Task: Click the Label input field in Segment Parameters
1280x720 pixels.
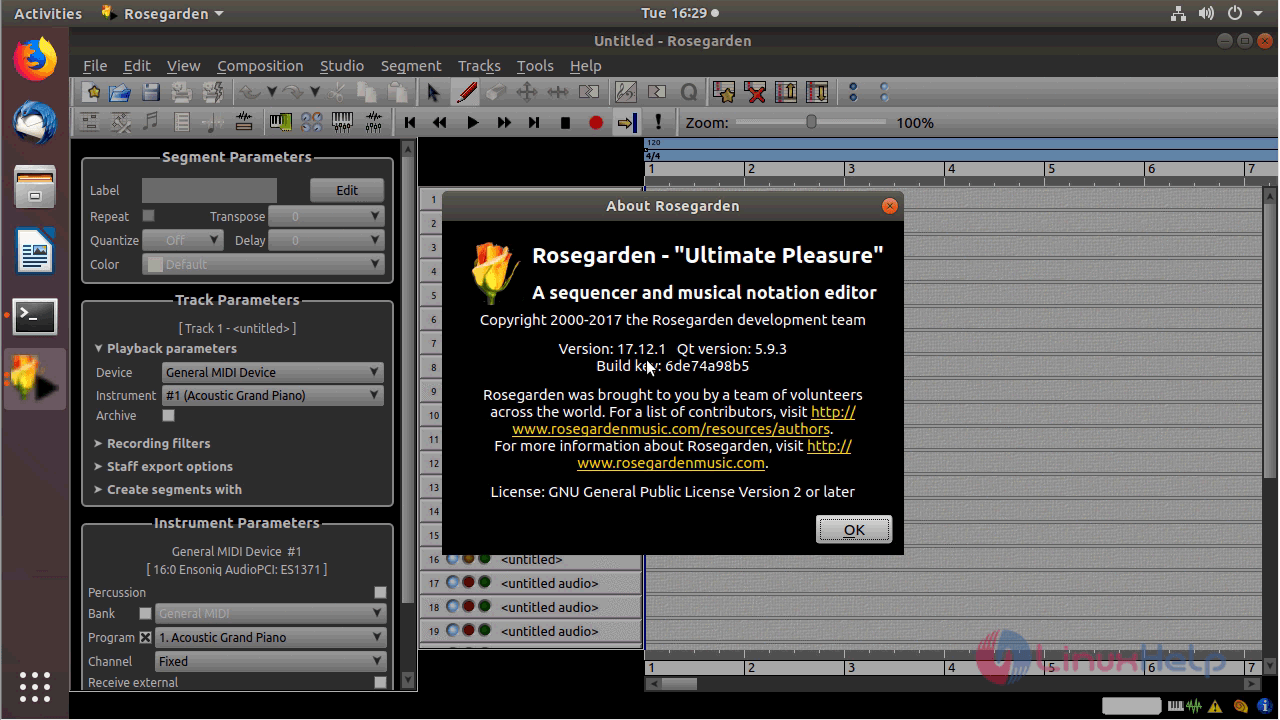Action: click(x=209, y=190)
